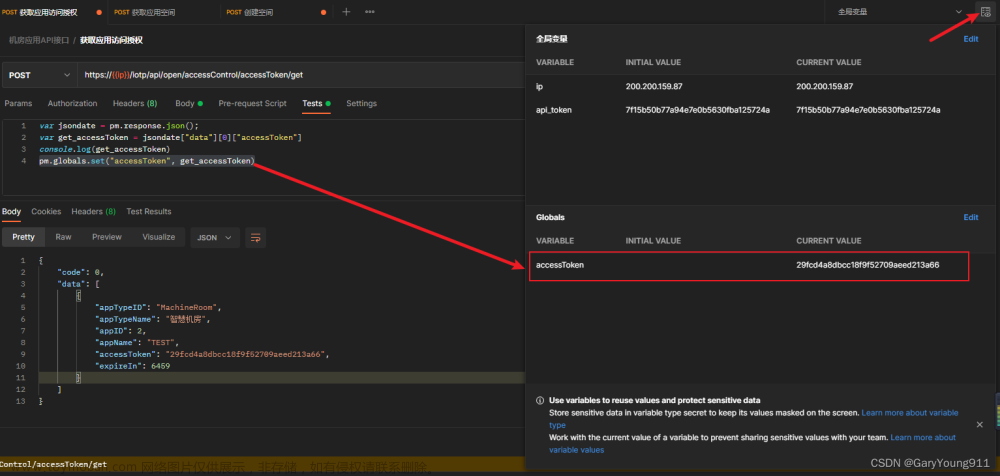Edit the 全局变量 environment variables

(x=971, y=39)
